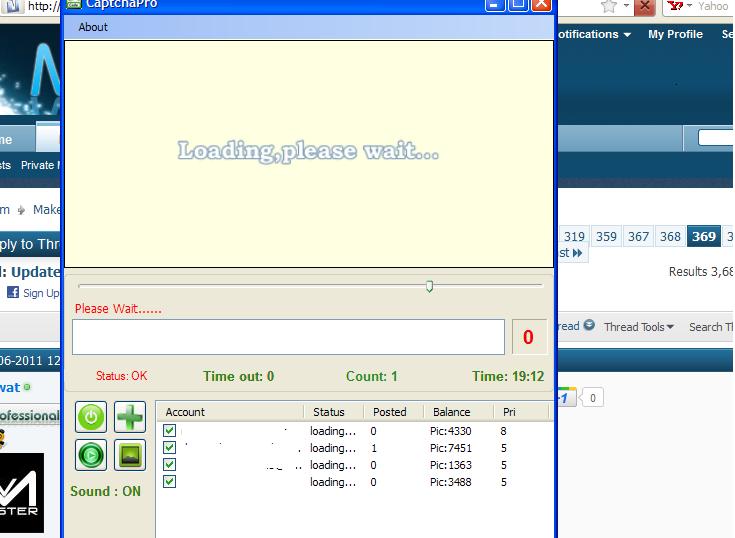
Task: Toggle the Sound : ON label
Action: [105, 491]
